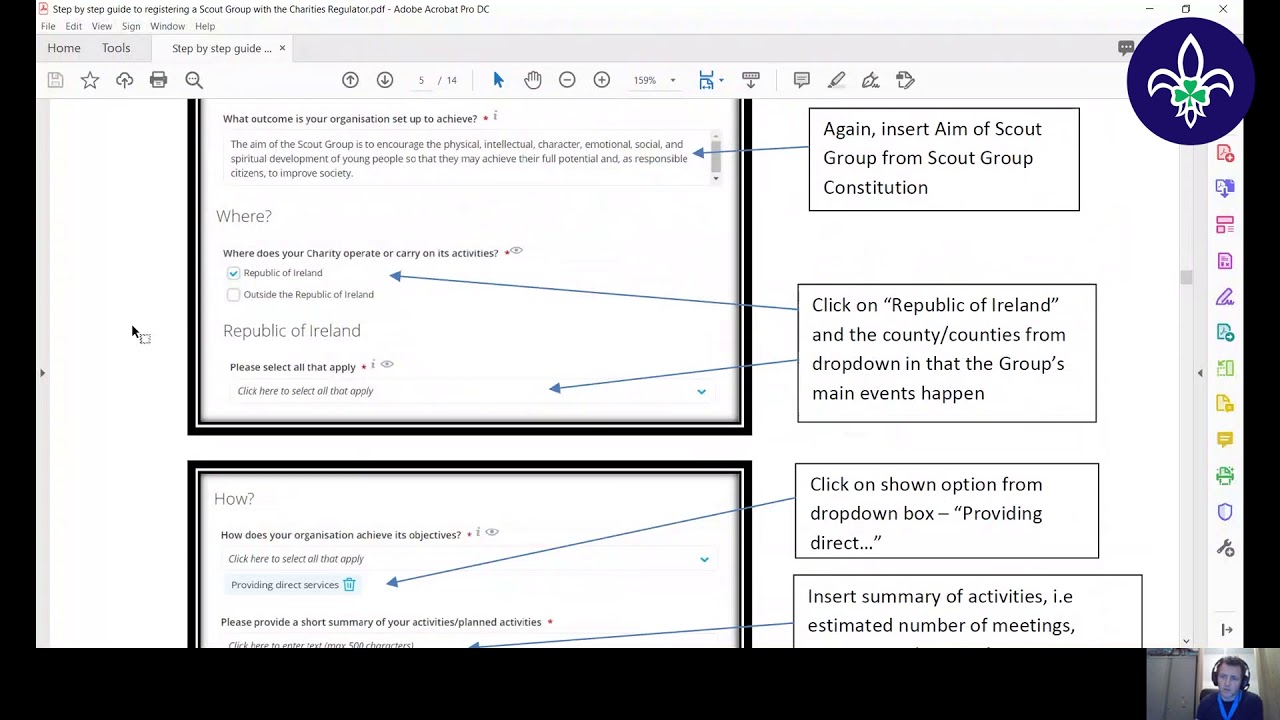Click the scrolling mode toolbar icon

coord(751,80)
